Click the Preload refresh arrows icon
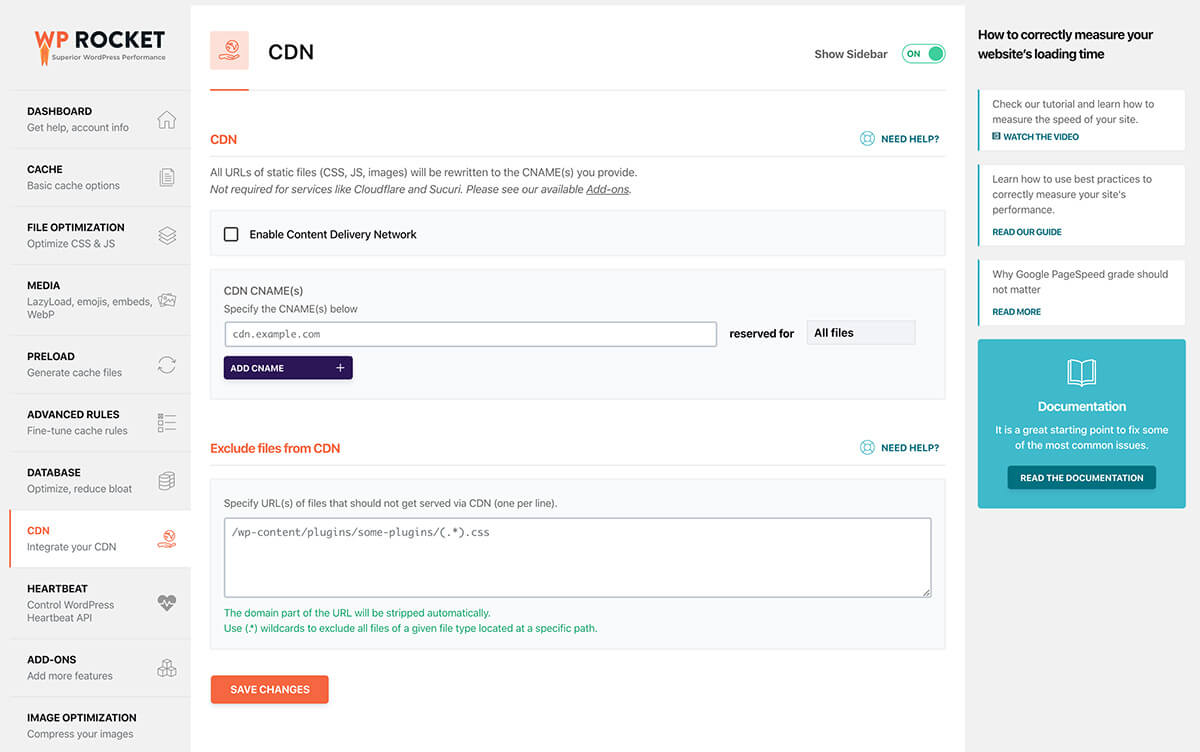1200x752 pixels. (167, 365)
